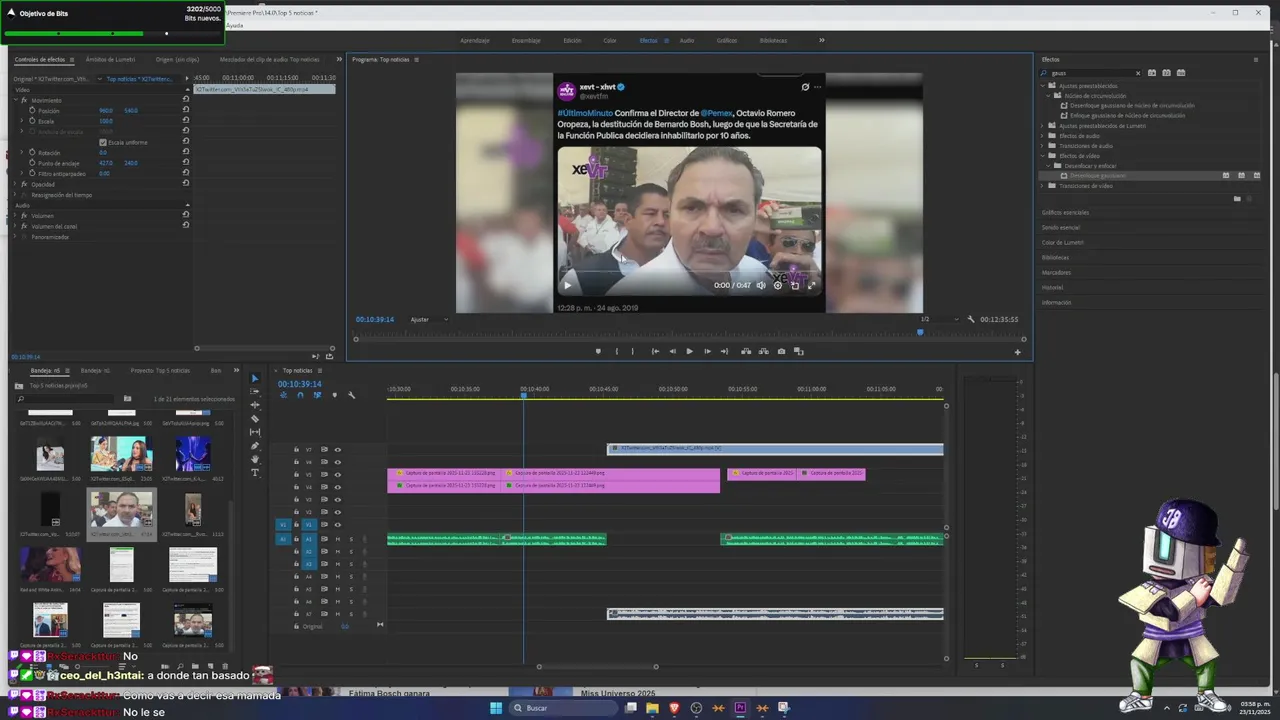Toggle sync lock on track V3

coord(324,499)
